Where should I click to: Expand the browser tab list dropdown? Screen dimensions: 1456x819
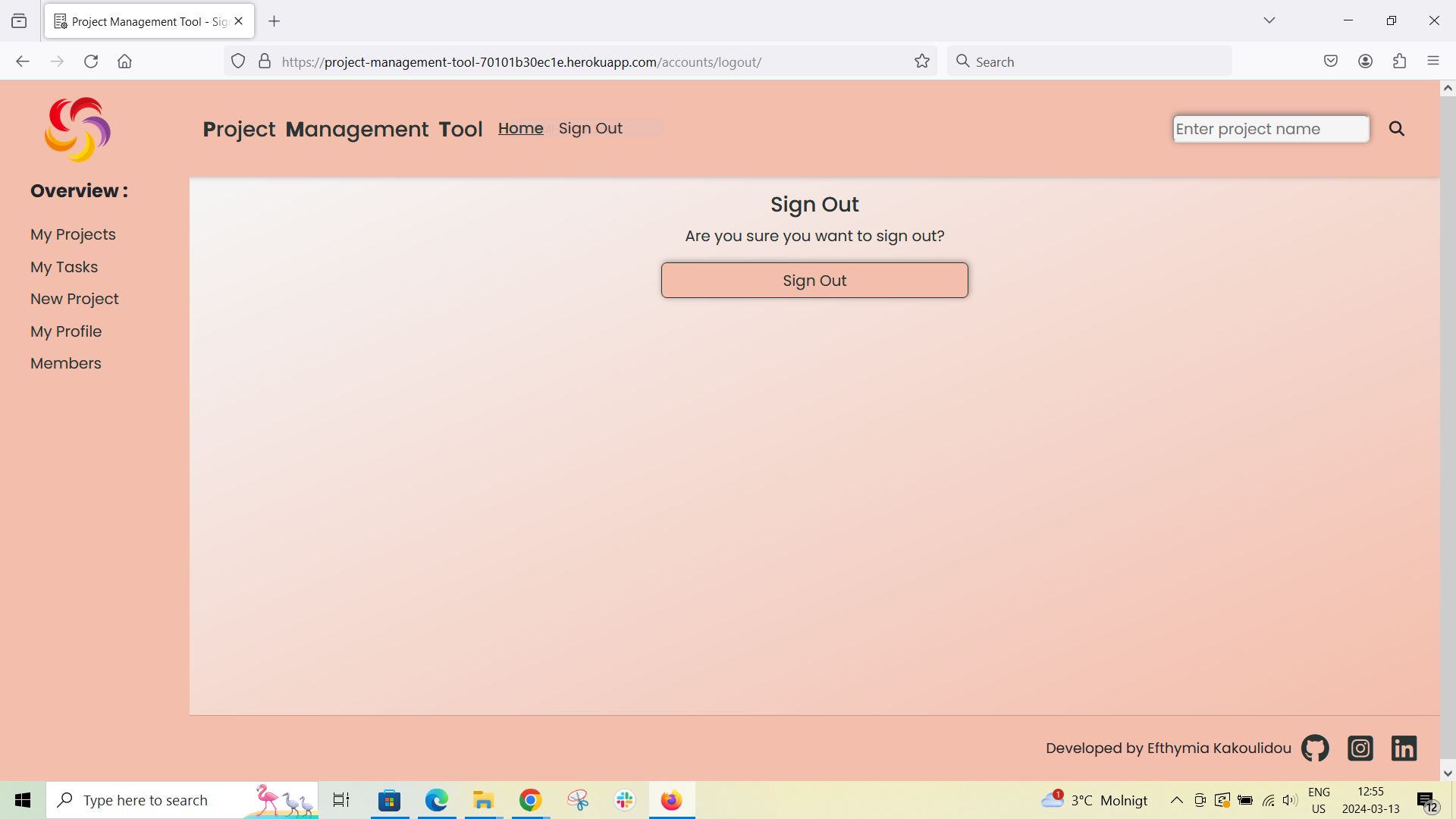pos(1269,20)
